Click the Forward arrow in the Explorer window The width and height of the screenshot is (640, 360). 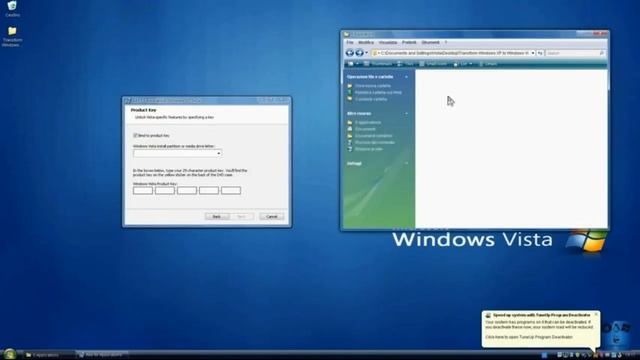359,53
